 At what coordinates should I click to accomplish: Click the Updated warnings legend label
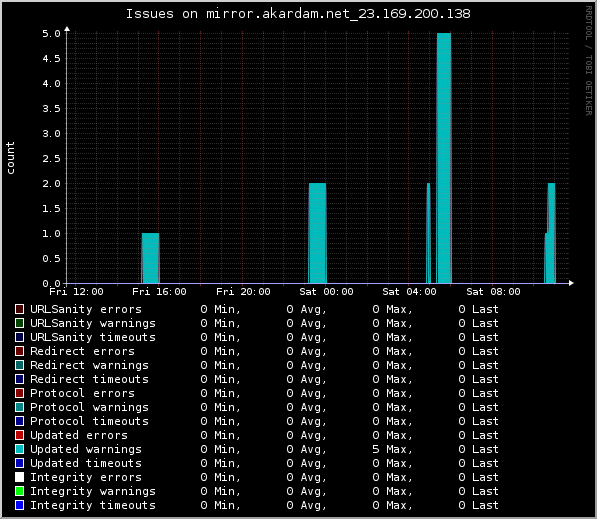click(x=86, y=449)
